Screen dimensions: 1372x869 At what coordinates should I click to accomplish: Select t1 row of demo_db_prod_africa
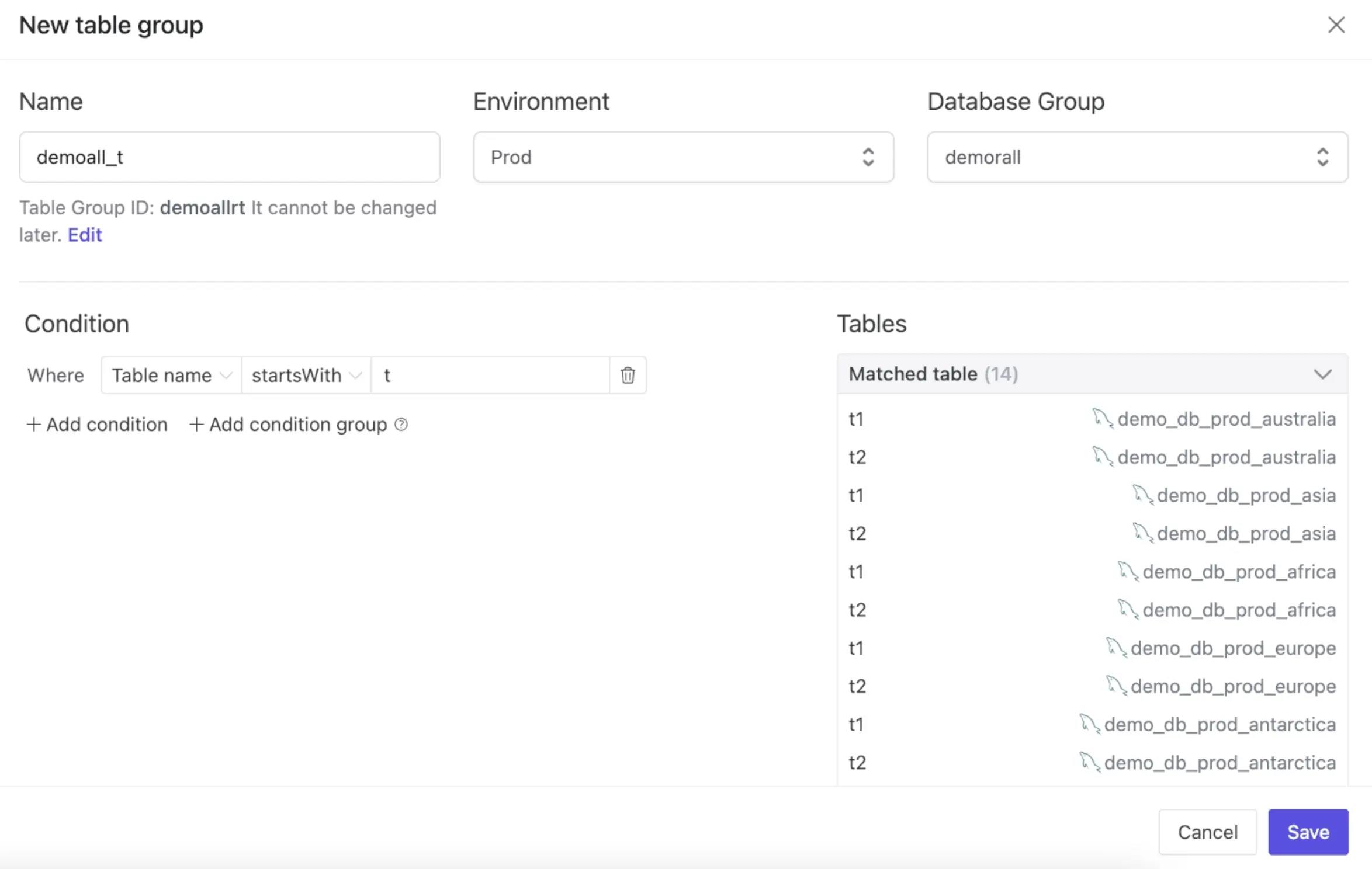pyautogui.click(x=1092, y=571)
